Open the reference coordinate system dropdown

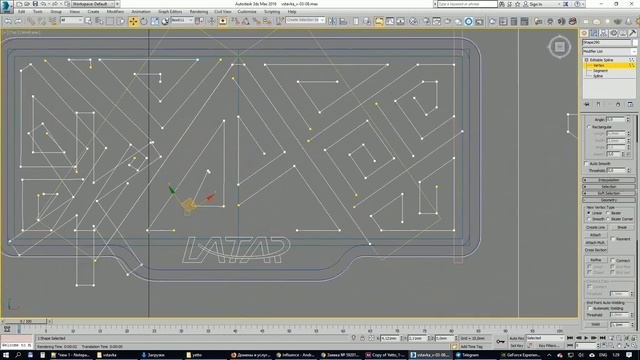point(182,20)
